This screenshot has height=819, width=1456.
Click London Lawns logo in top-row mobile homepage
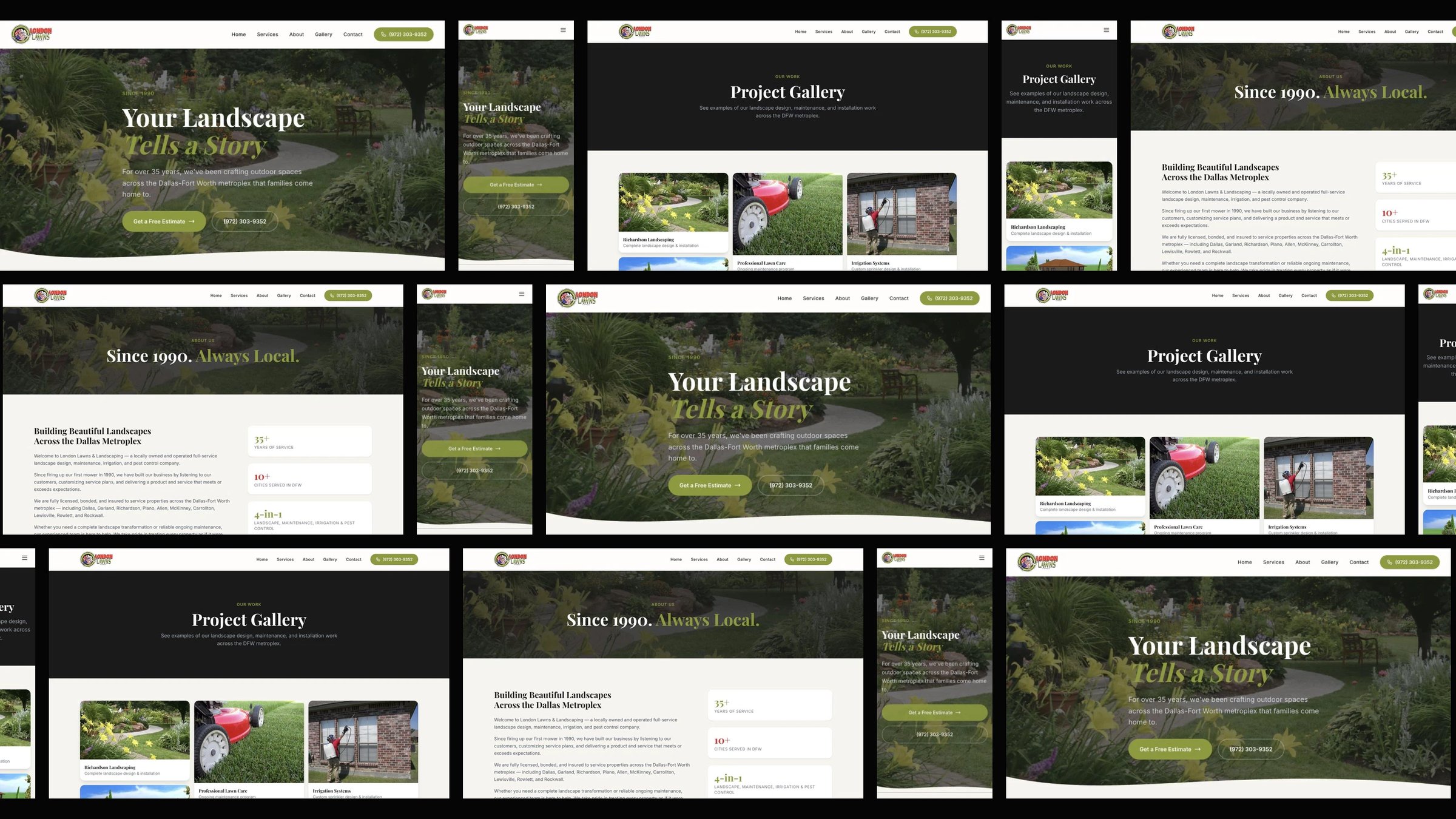(x=476, y=30)
